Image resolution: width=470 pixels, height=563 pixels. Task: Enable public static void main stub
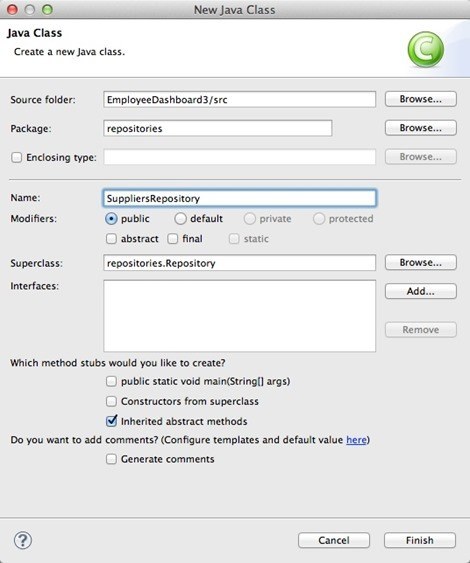coord(111,381)
